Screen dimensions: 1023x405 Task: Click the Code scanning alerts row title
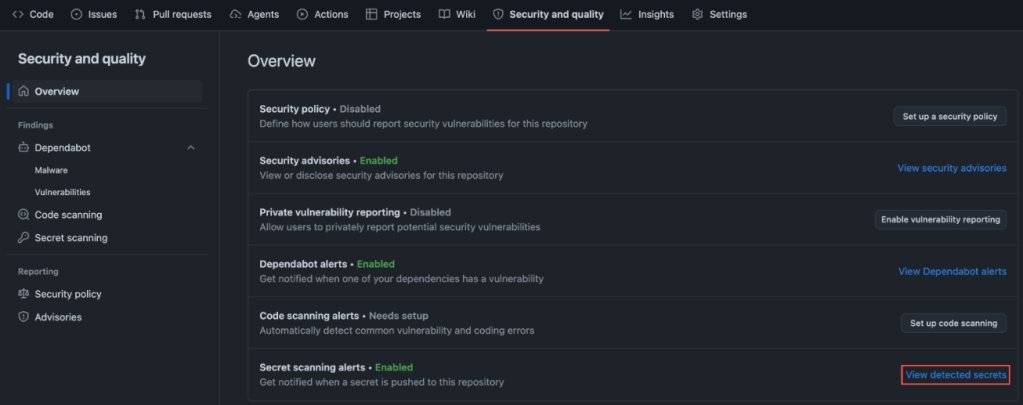click(309, 316)
